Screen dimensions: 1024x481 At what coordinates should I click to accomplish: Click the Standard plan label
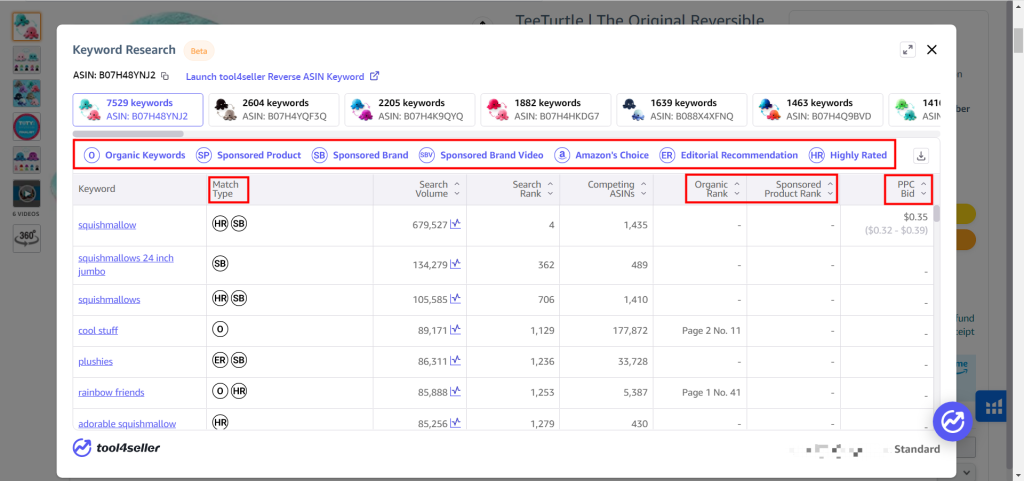[917, 449]
